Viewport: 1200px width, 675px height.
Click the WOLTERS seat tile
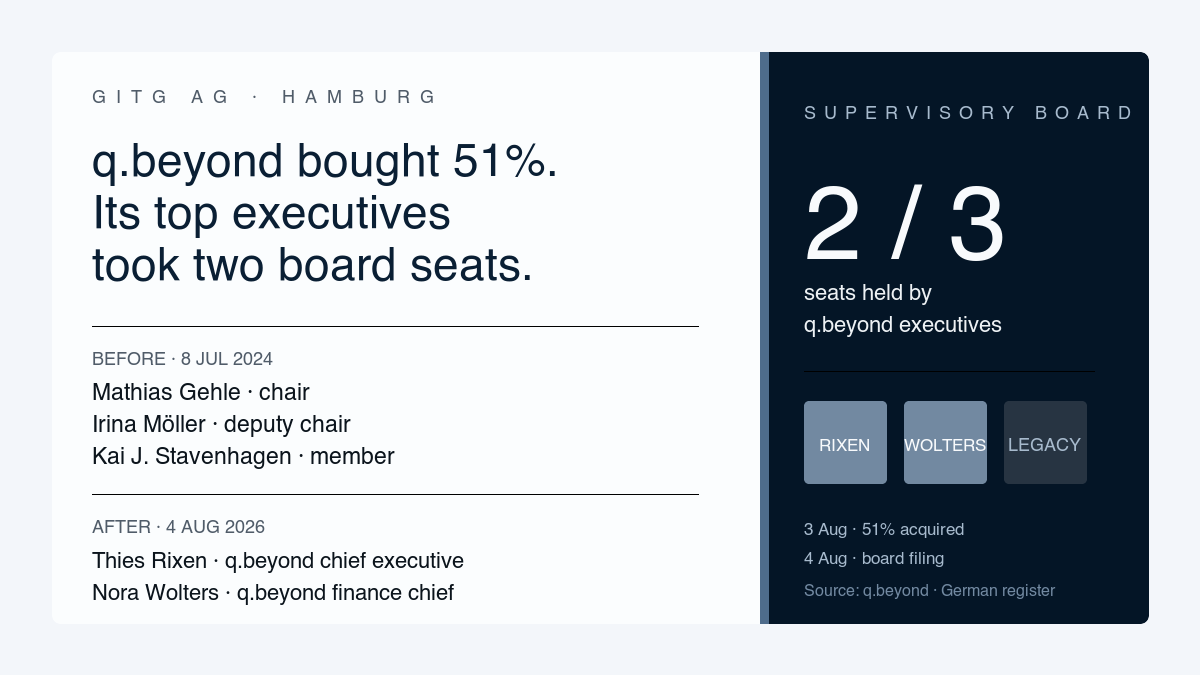click(945, 442)
